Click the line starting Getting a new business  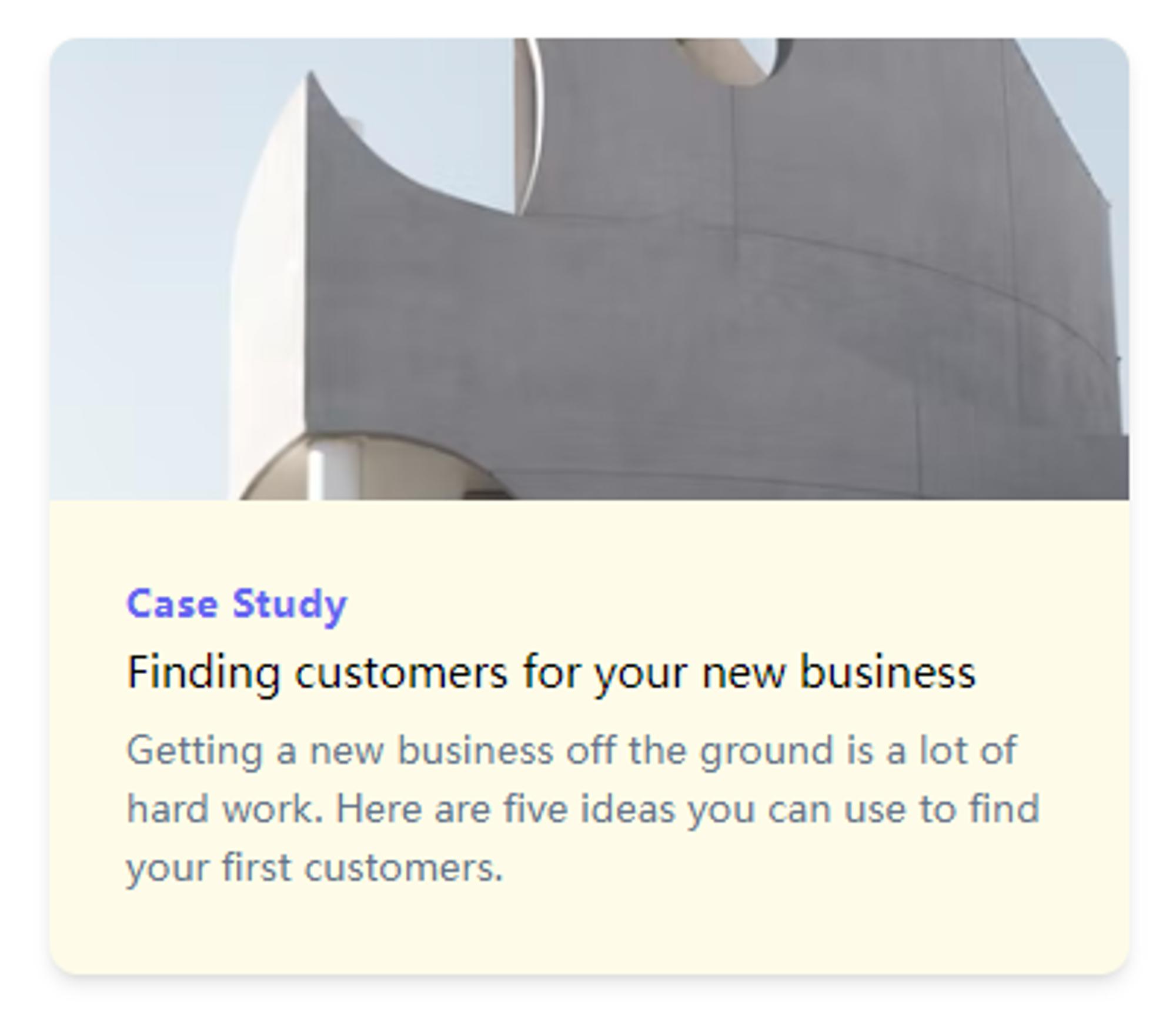point(572,751)
